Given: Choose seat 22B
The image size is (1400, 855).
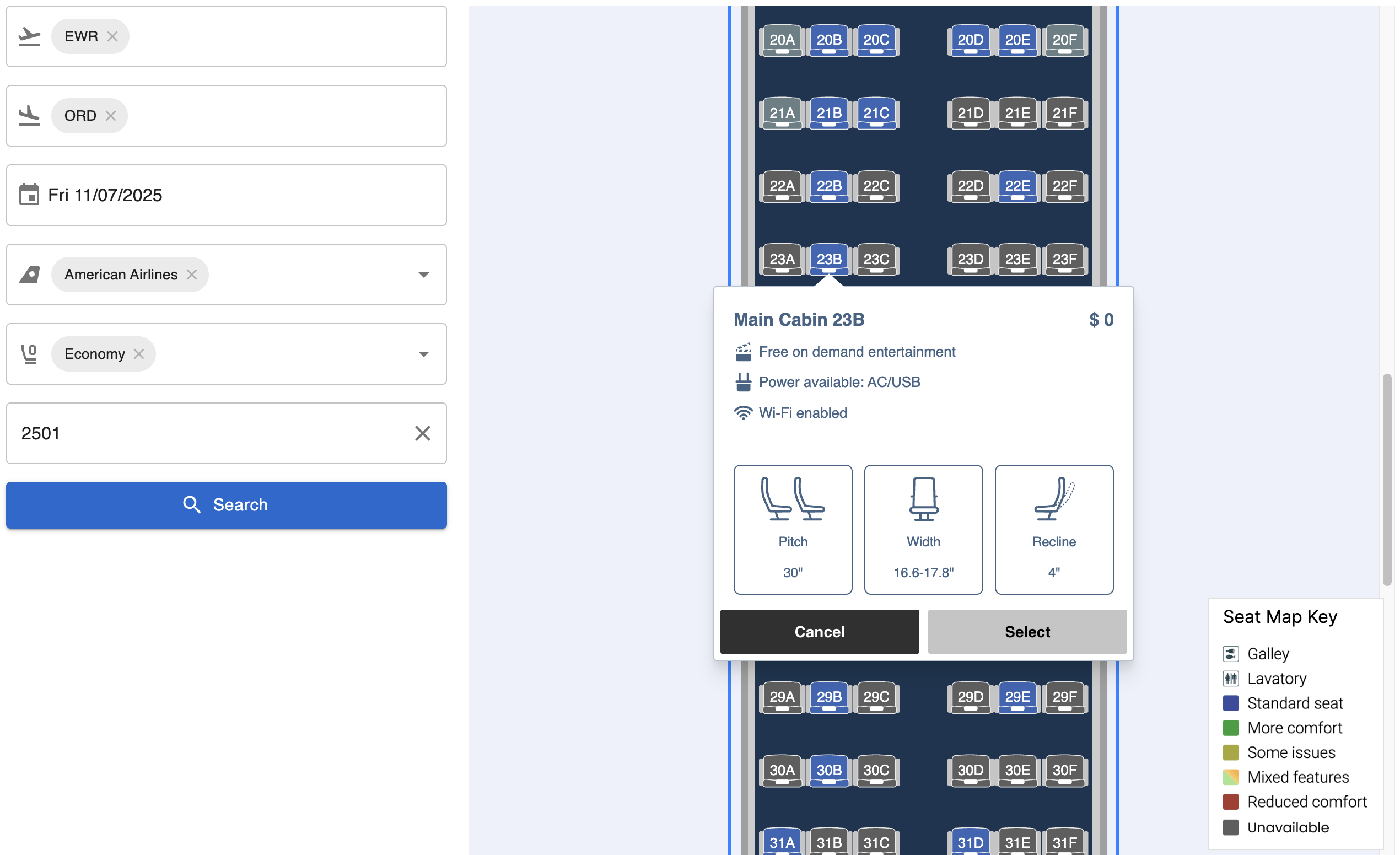Looking at the screenshot, I should coord(830,186).
